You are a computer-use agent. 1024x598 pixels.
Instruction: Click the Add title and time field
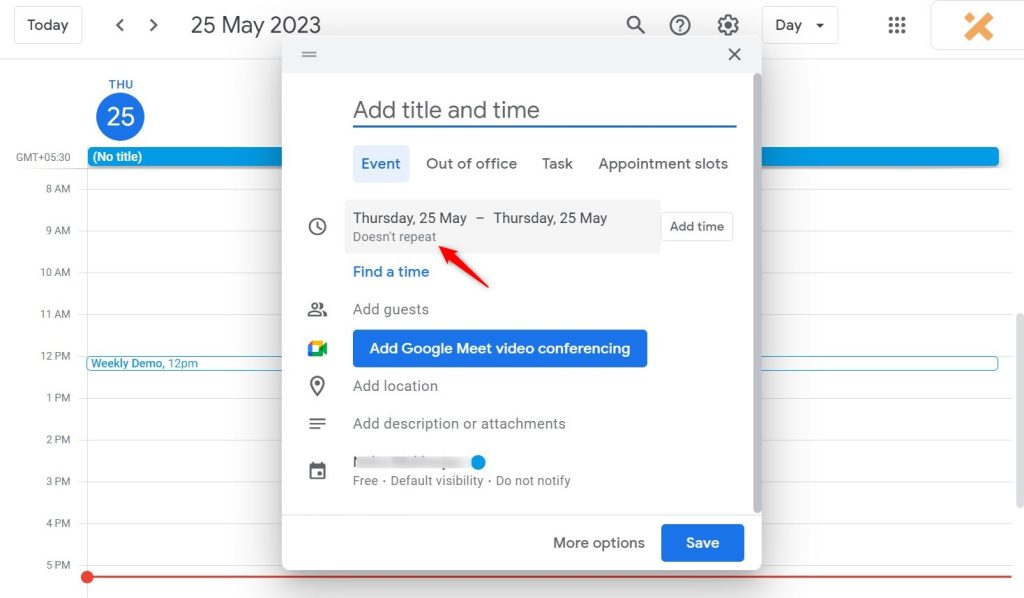point(545,110)
